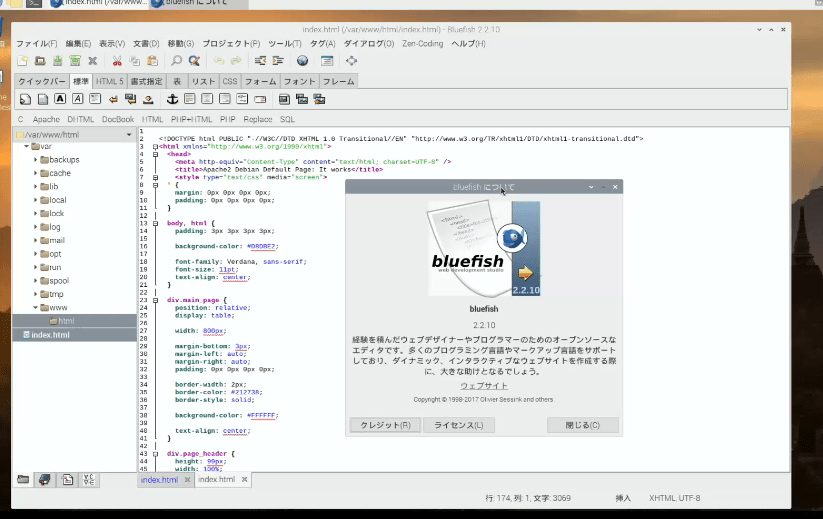Collapse code fold at body, html line
The width and height of the screenshot is (823, 519).
(155, 224)
